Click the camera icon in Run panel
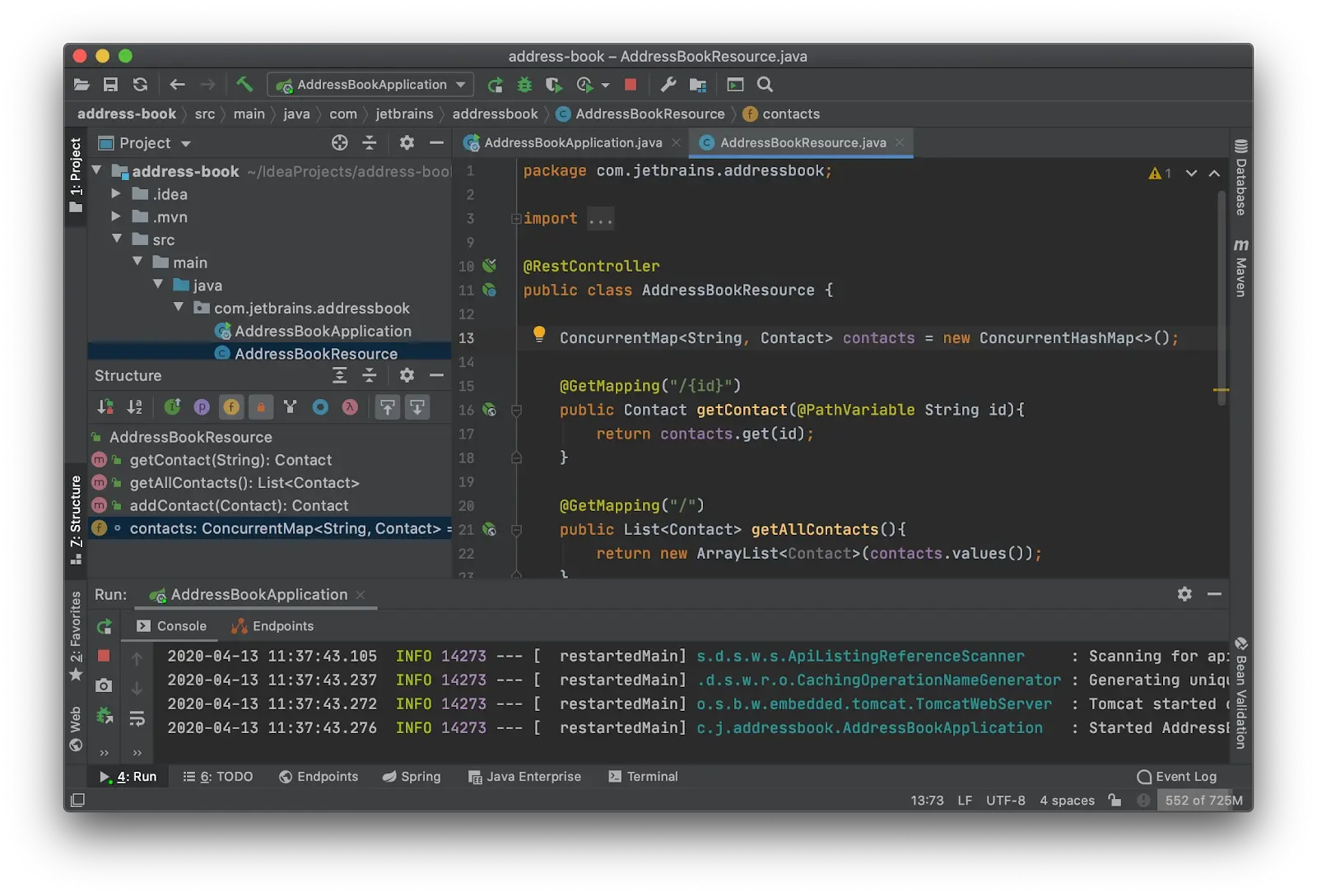Viewport: 1317px width, 896px height. (104, 685)
